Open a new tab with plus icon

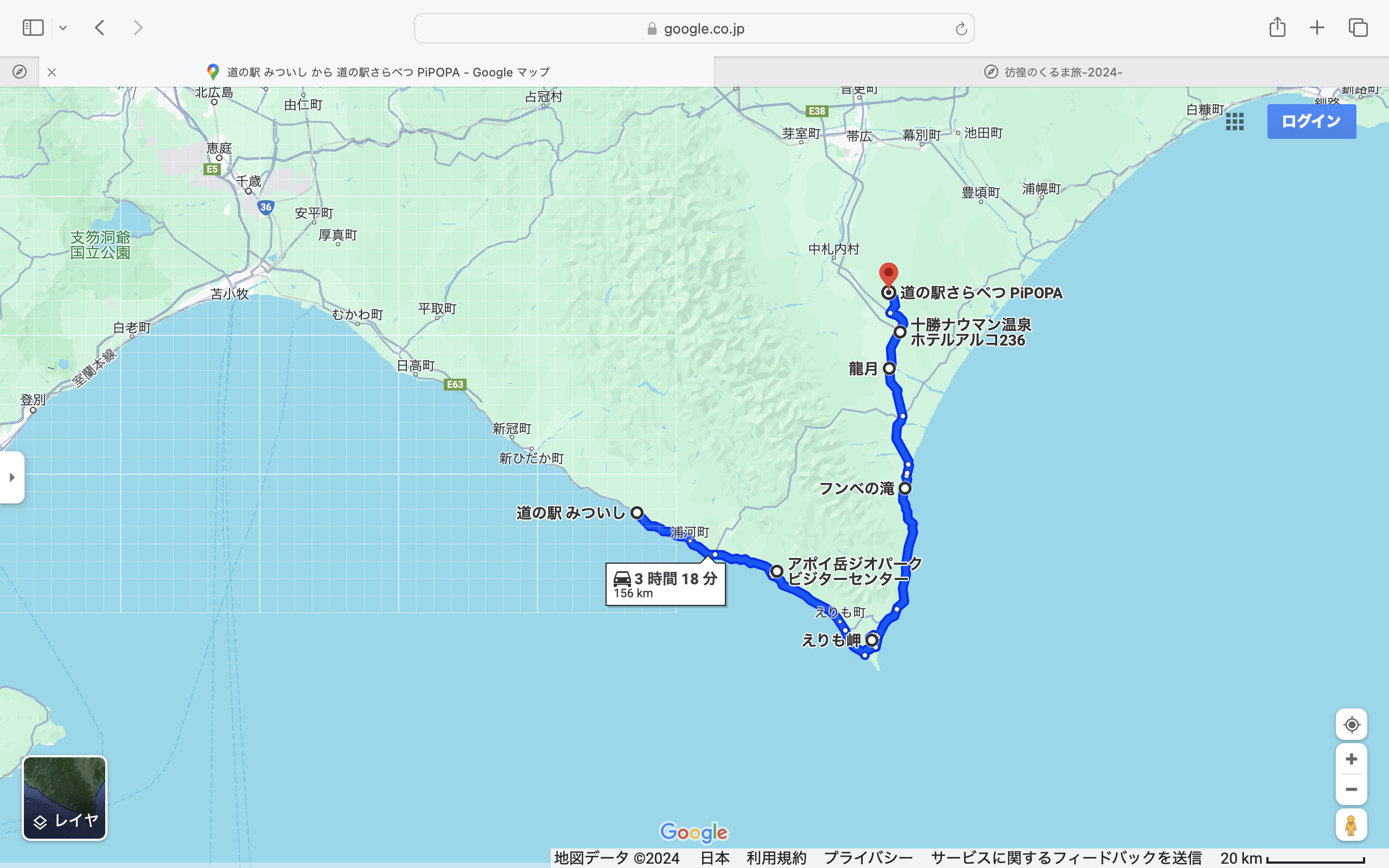click(1317, 28)
